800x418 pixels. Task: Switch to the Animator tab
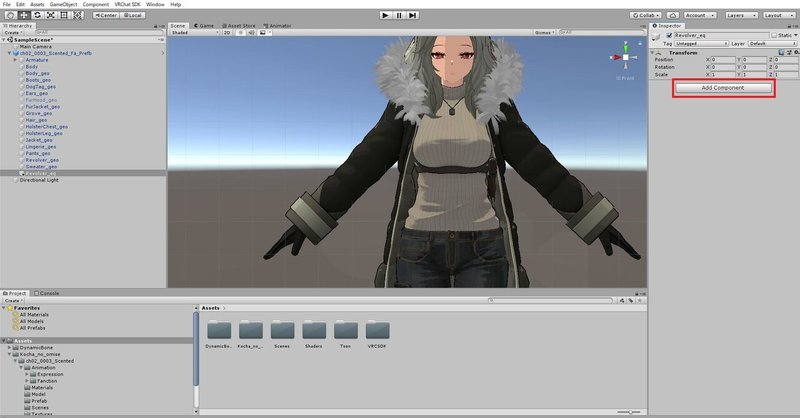tap(277, 26)
